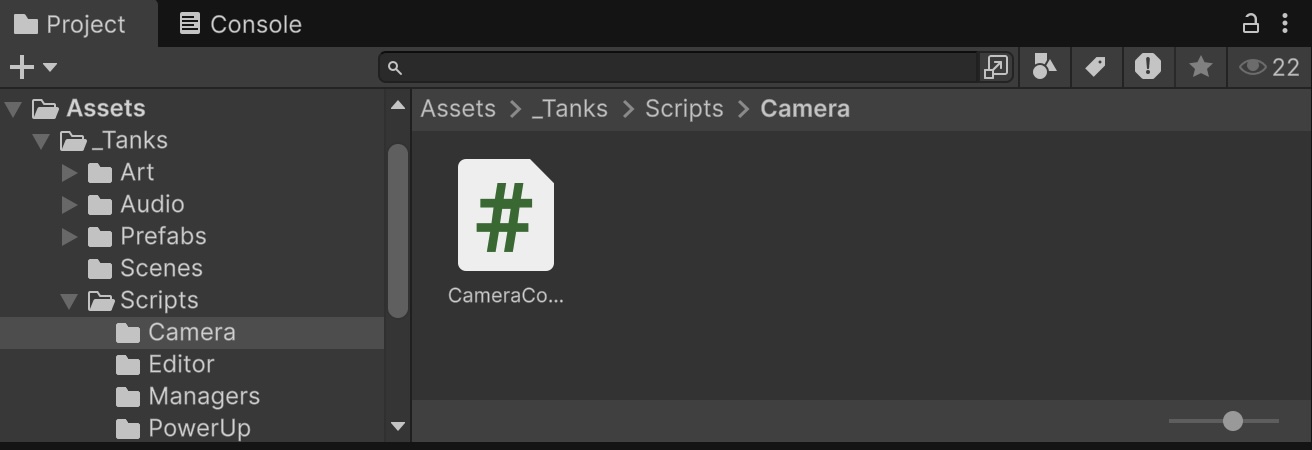Image resolution: width=1312 pixels, height=450 pixels.
Task: Click the icon size slider handle
Action: pyautogui.click(x=1233, y=421)
